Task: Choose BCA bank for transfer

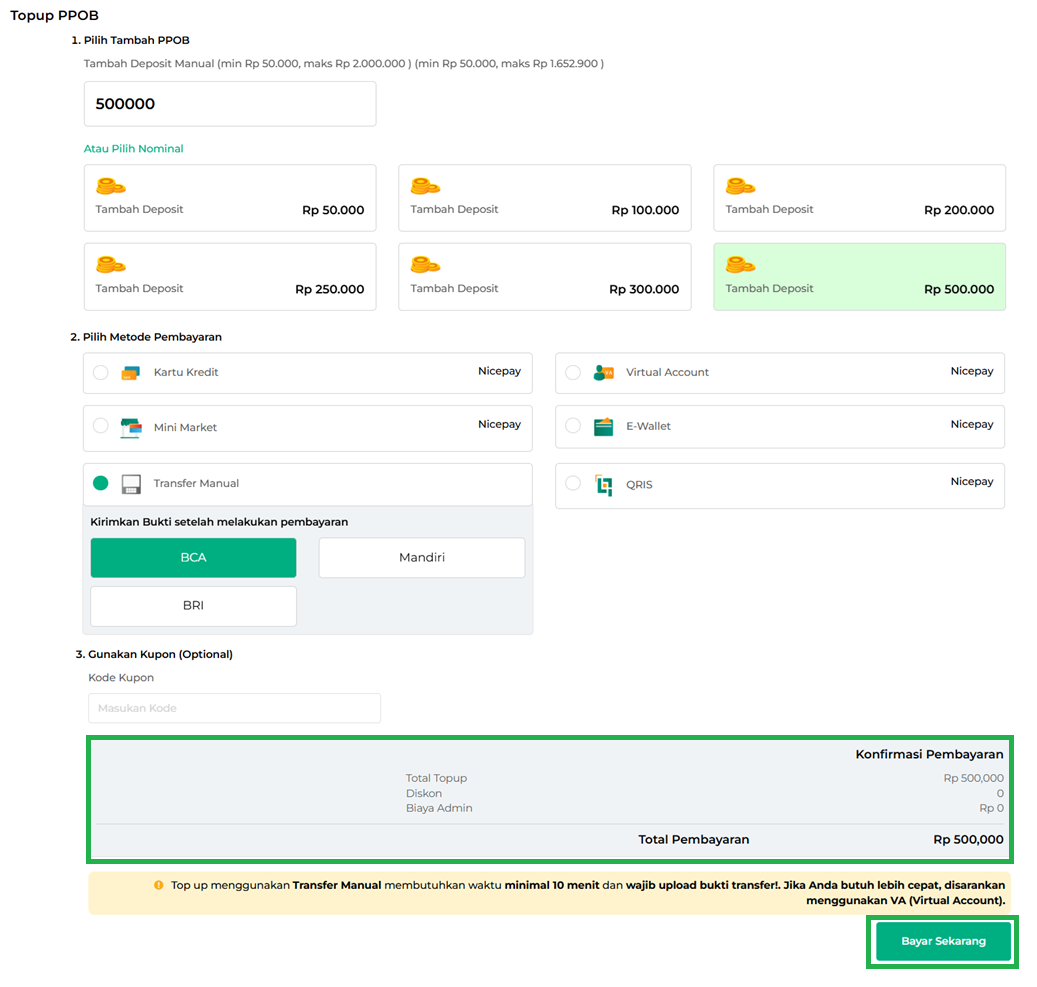Action: (x=193, y=558)
